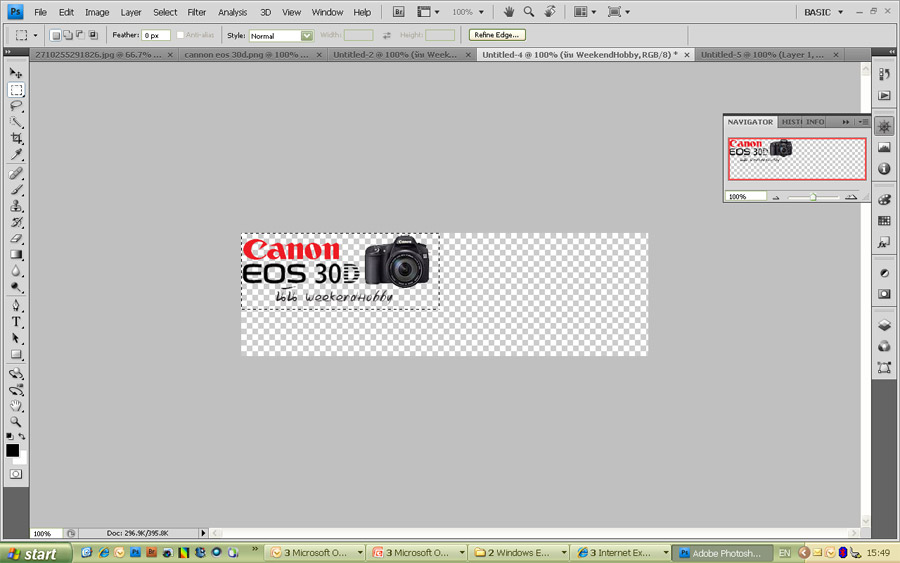Enable Add to selection mode
This screenshot has height=563, width=900.
[69, 35]
